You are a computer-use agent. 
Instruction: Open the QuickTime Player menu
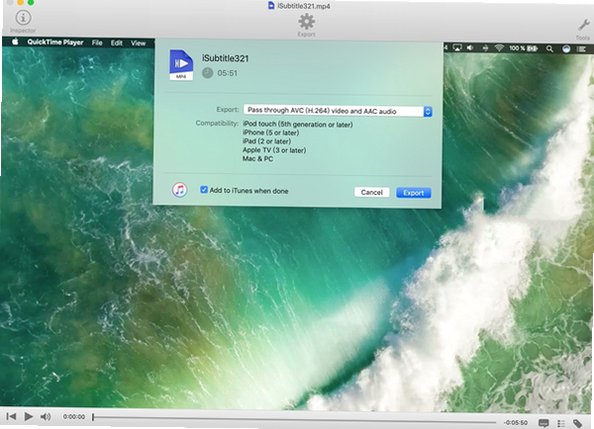[55, 42]
